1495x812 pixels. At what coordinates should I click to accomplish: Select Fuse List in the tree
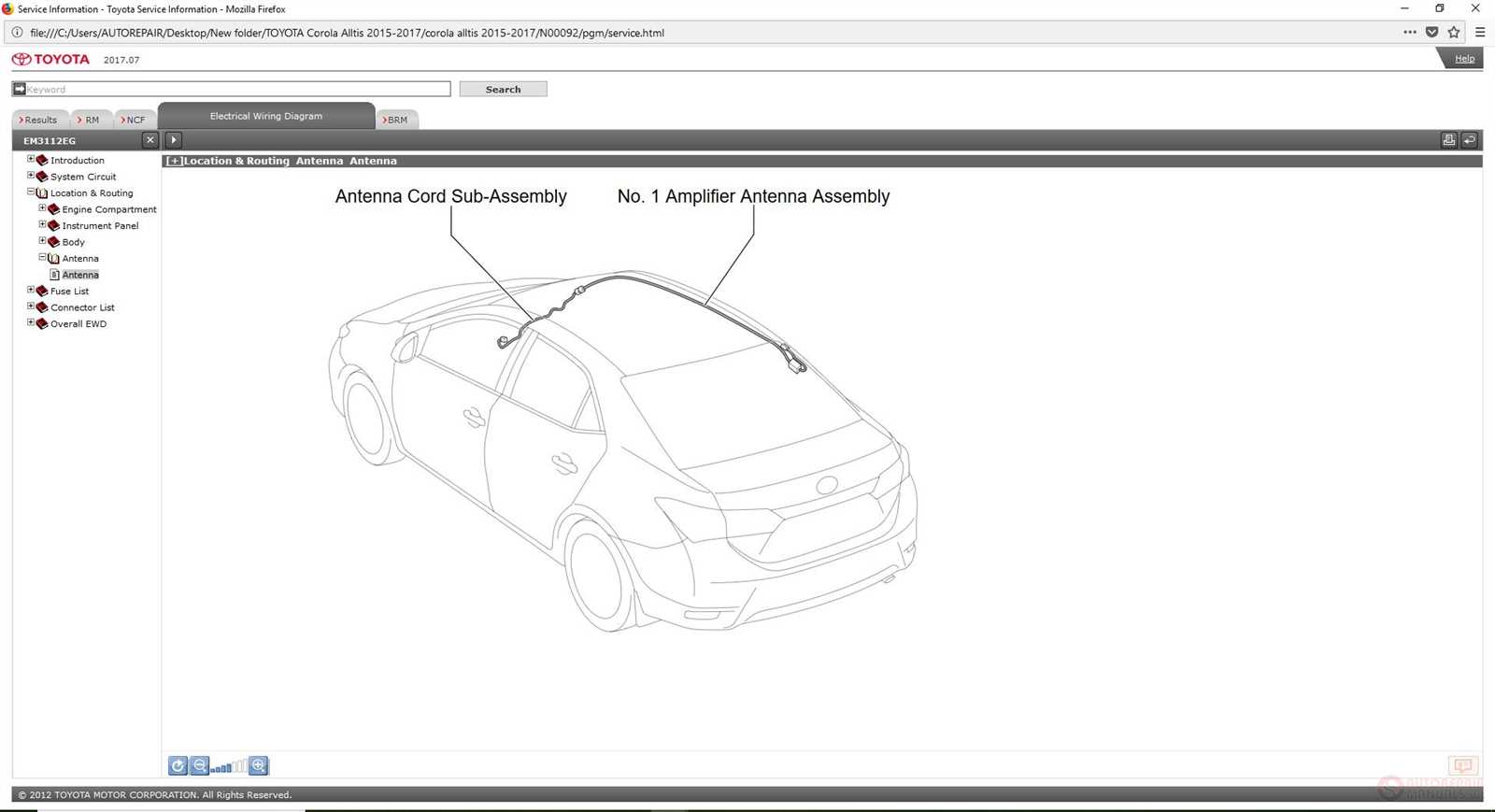point(70,292)
